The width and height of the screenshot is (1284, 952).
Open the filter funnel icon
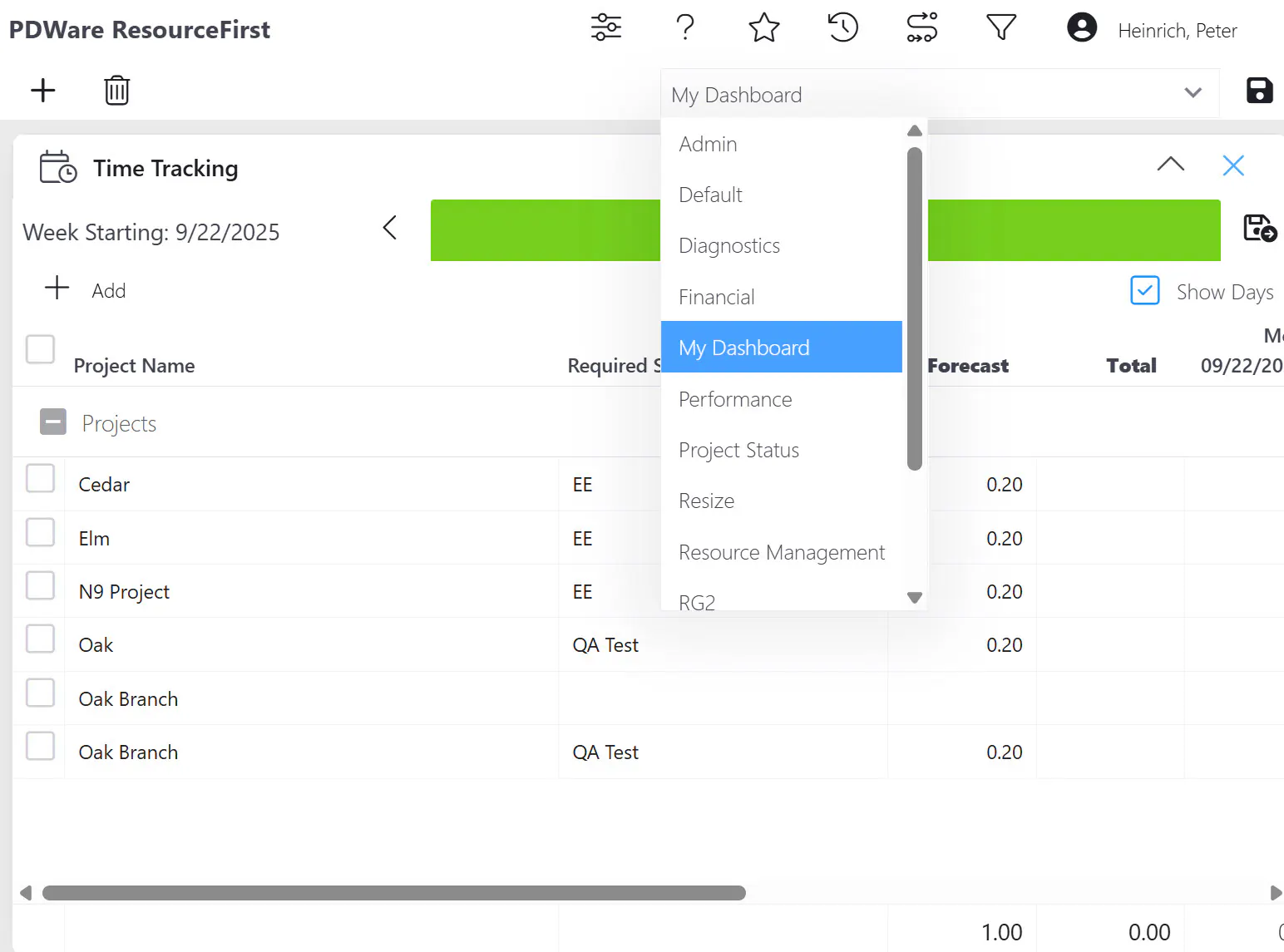click(x=1001, y=27)
